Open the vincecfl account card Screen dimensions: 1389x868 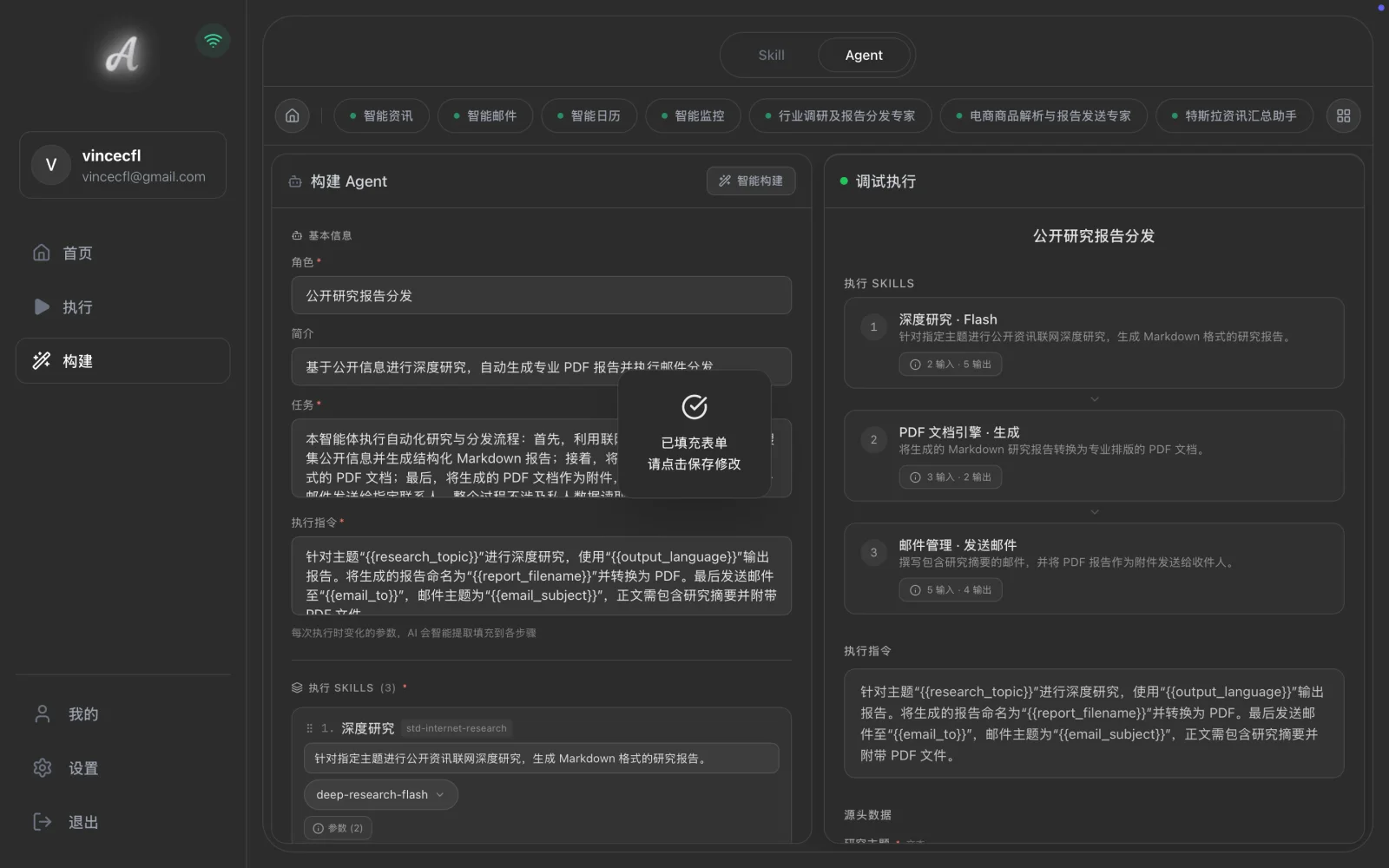click(122, 165)
